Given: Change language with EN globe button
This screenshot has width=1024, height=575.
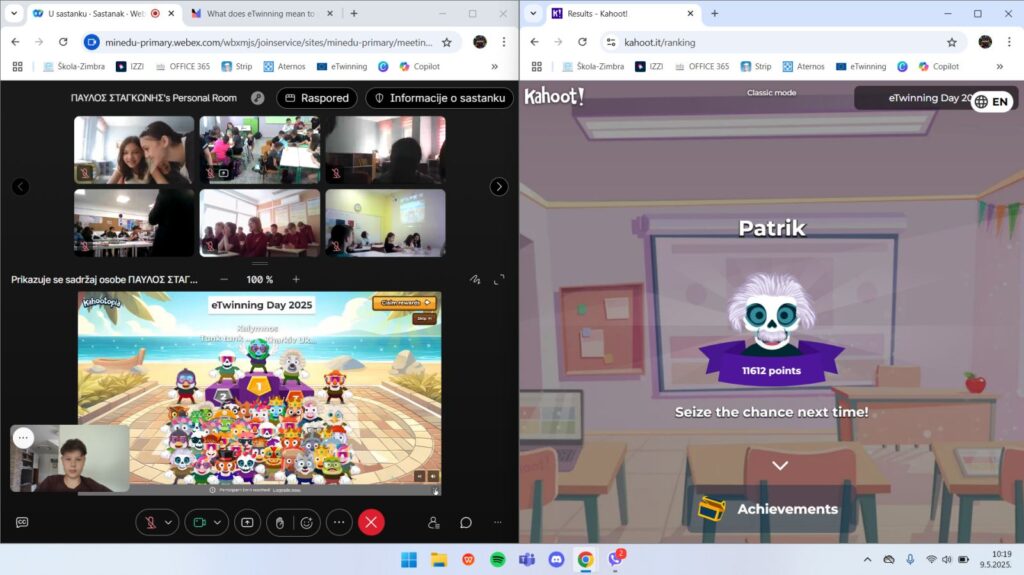Looking at the screenshot, I should [x=991, y=101].
